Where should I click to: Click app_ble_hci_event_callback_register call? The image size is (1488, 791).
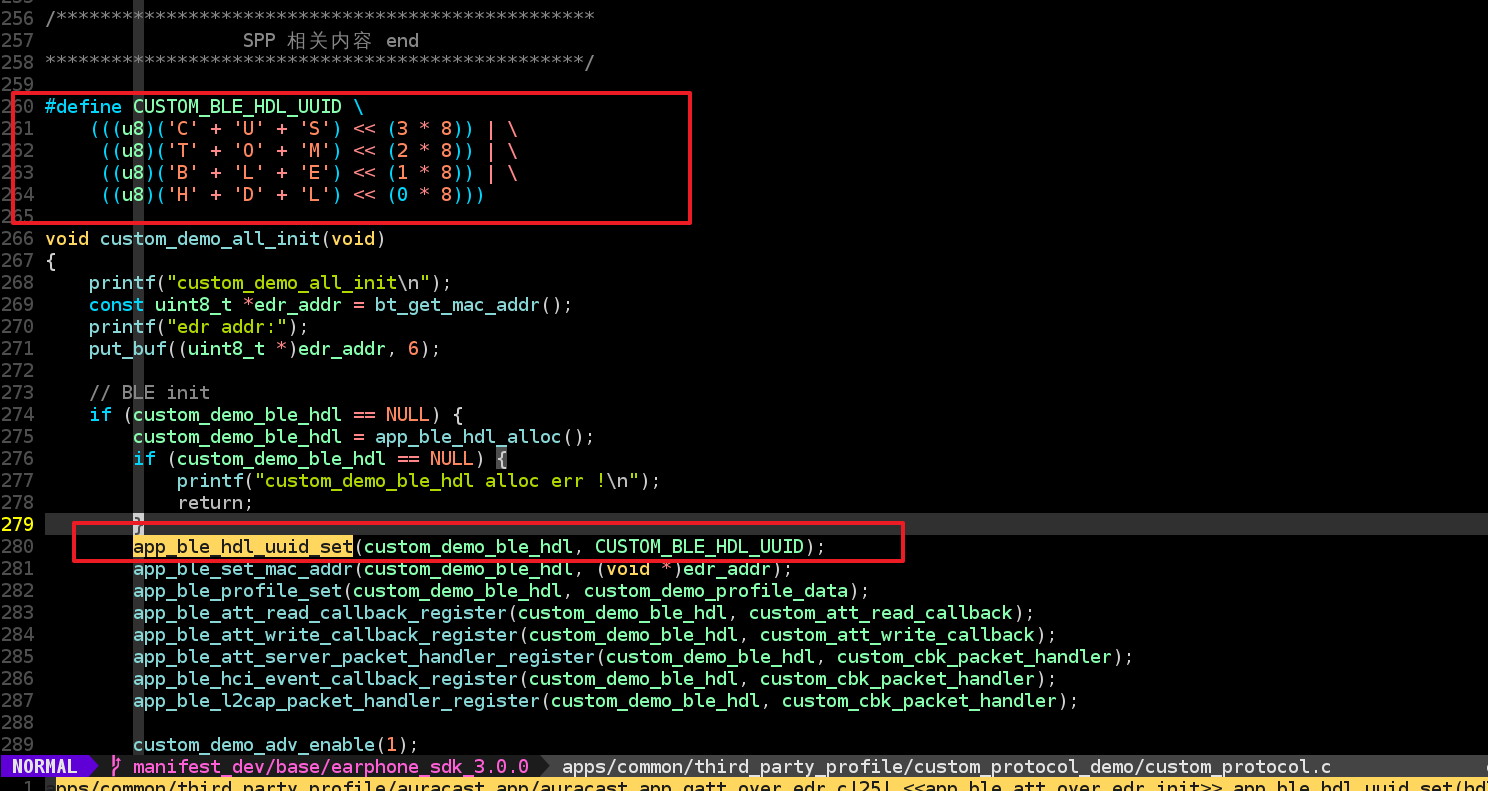coord(325,678)
